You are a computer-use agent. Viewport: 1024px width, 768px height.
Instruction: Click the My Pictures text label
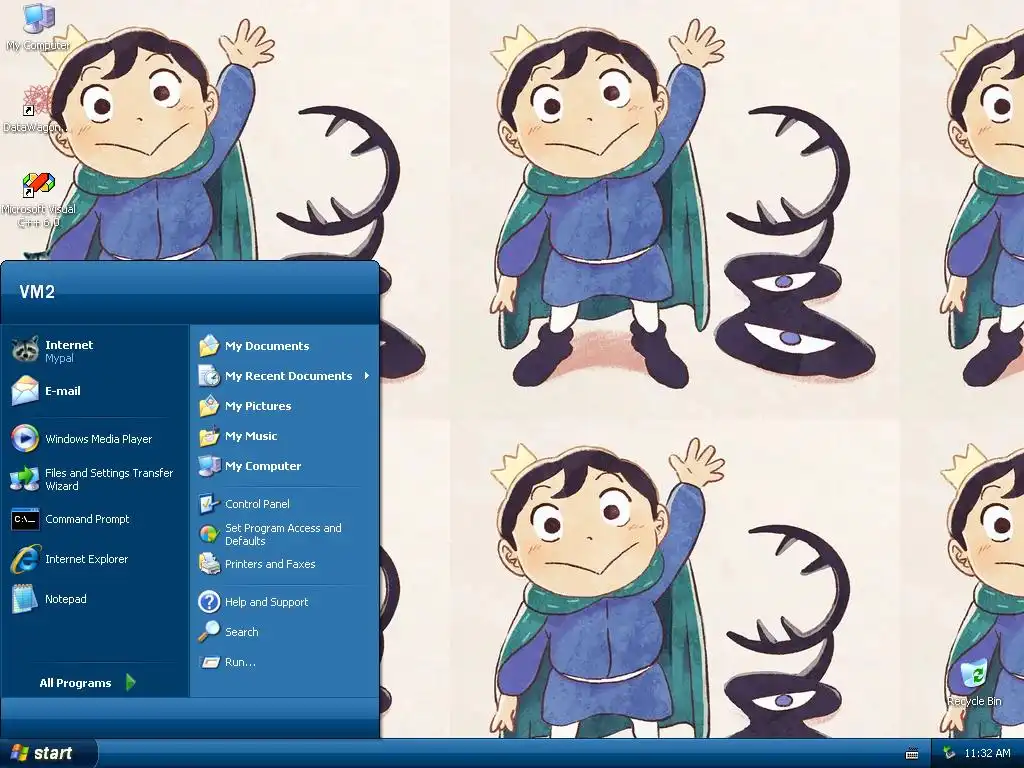(258, 406)
